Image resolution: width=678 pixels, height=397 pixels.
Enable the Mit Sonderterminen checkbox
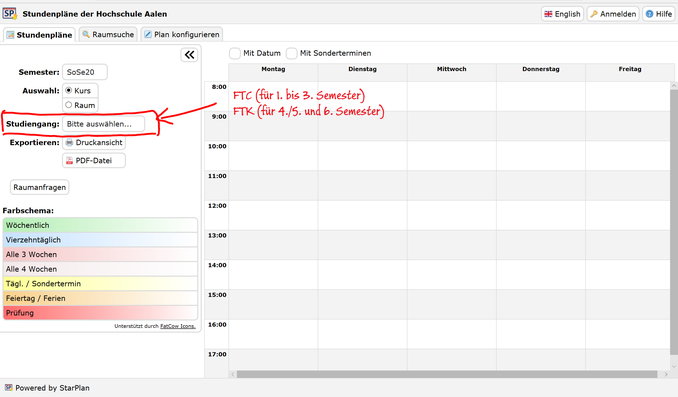pos(292,53)
